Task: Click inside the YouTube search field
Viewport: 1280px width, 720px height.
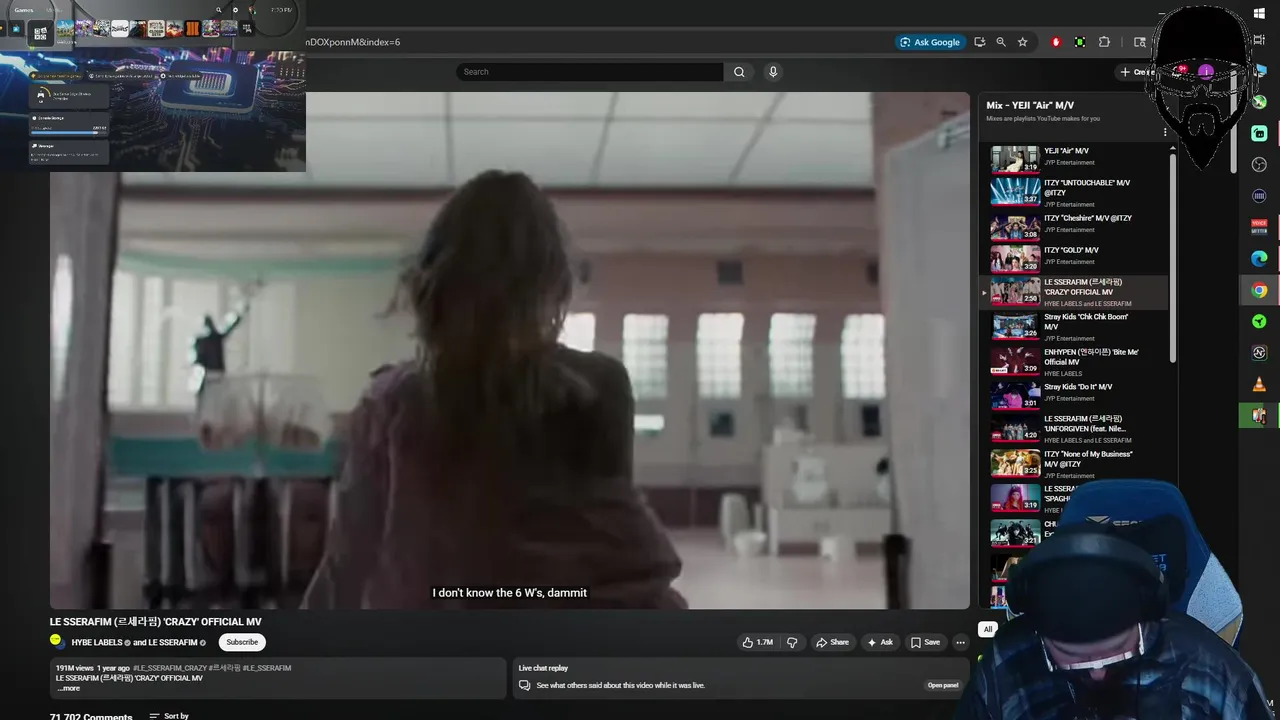Action: click(590, 72)
